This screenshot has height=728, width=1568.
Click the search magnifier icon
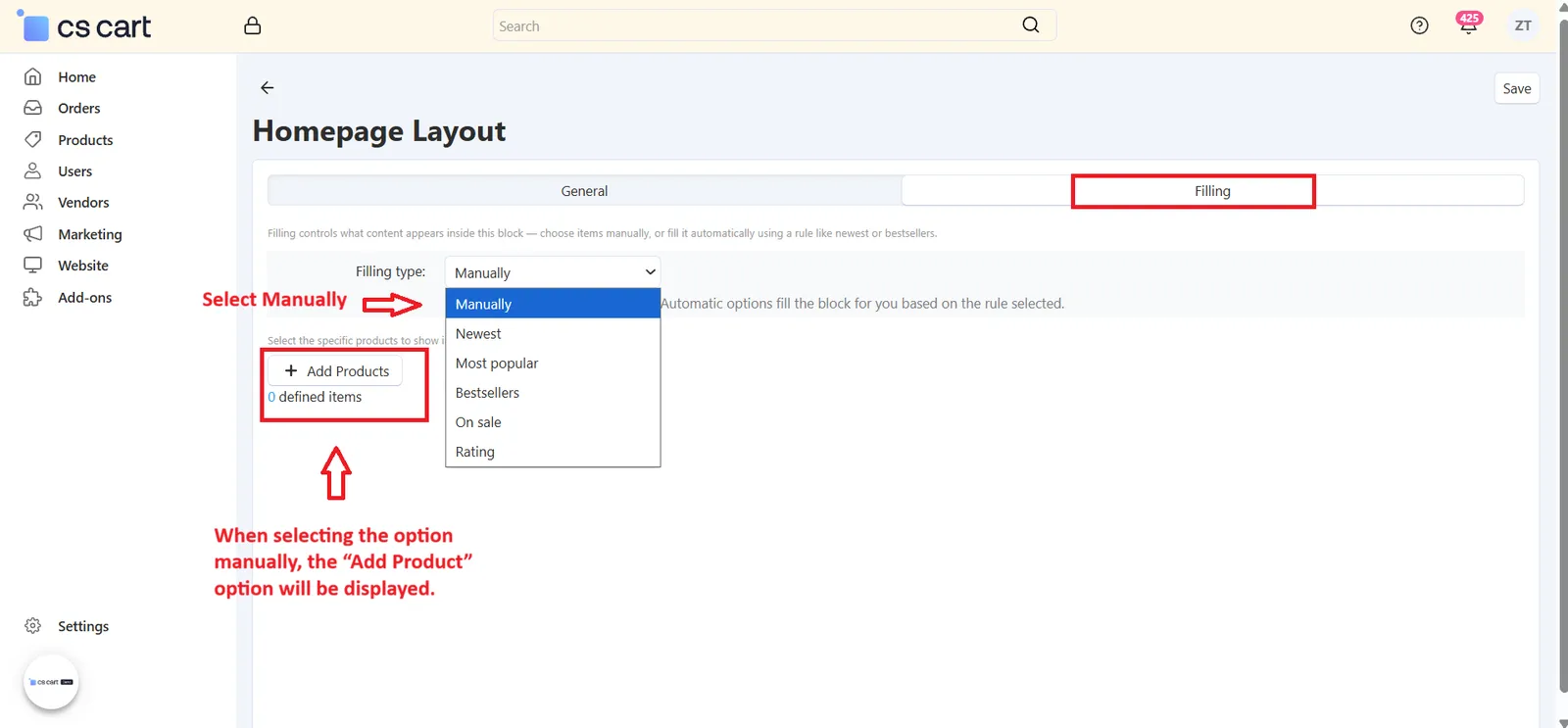click(1031, 25)
